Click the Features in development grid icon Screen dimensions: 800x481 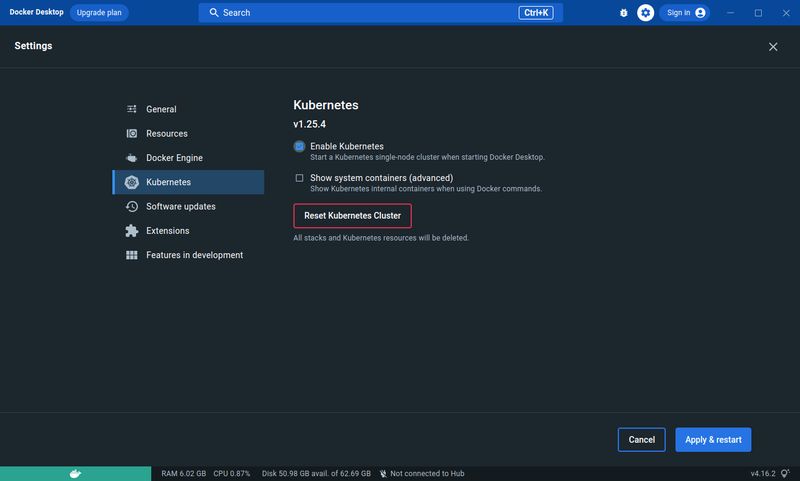click(131, 255)
